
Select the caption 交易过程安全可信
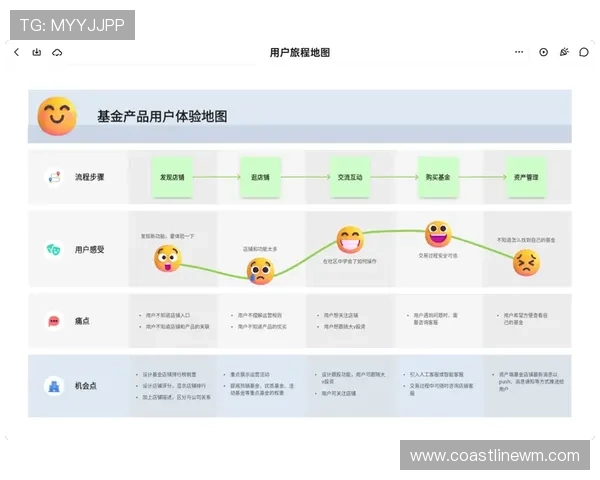[x=438, y=255]
